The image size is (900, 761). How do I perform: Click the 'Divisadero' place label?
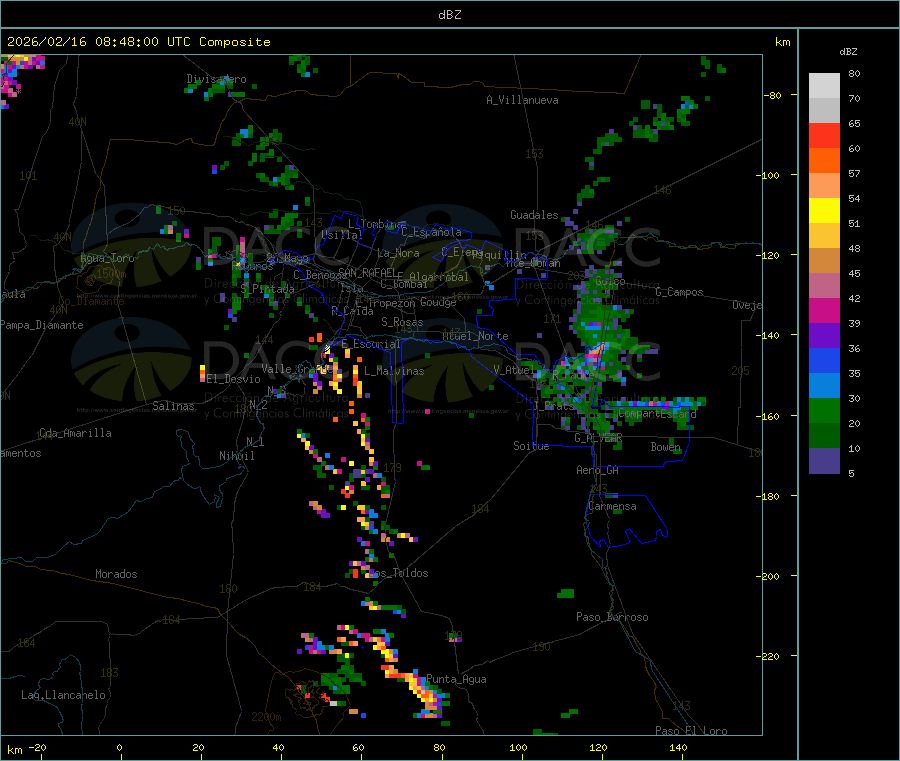tap(216, 79)
